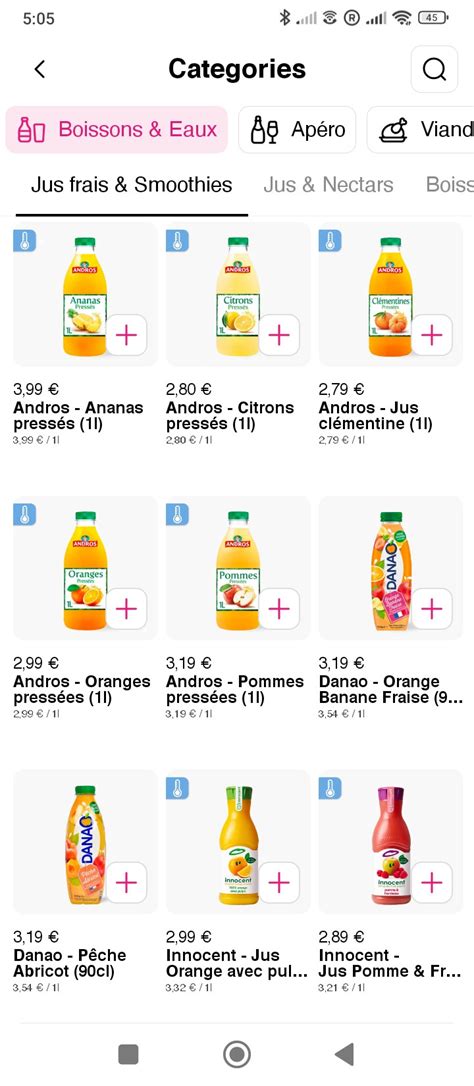Add Danao Orange Banane Fraise to cart
The width and height of the screenshot is (474, 1086).
click(431, 609)
